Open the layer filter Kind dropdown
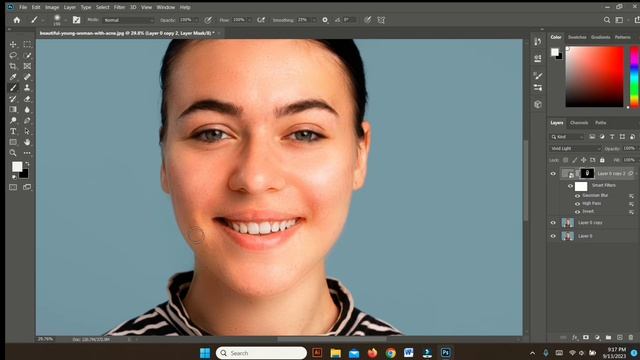This screenshot has height=360, width=640. tap(567, 137)
